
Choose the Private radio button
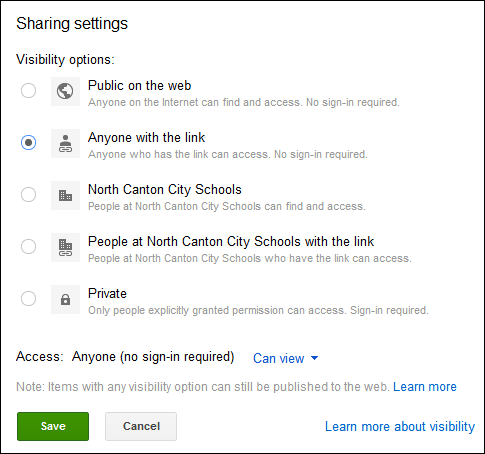coord(28,298)
